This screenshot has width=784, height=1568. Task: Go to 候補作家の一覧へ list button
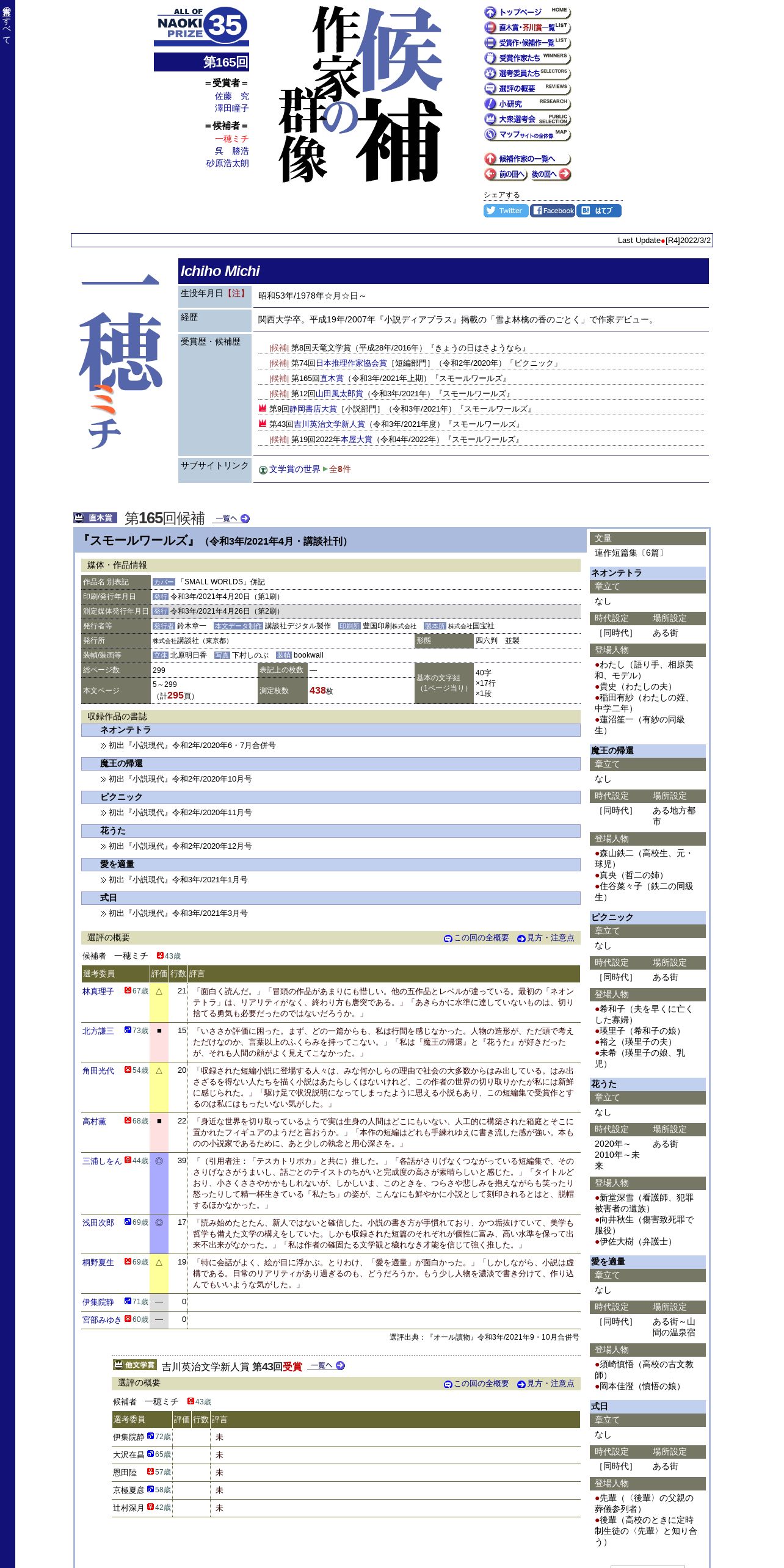click(x=527, y=159)
